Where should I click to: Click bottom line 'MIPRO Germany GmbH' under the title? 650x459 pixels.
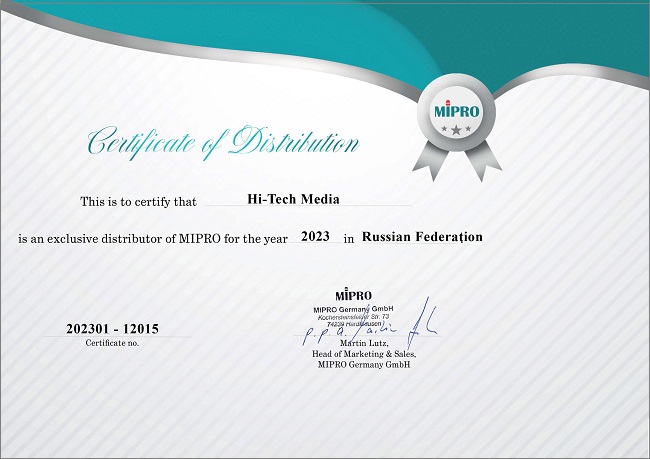pos(364,364)
